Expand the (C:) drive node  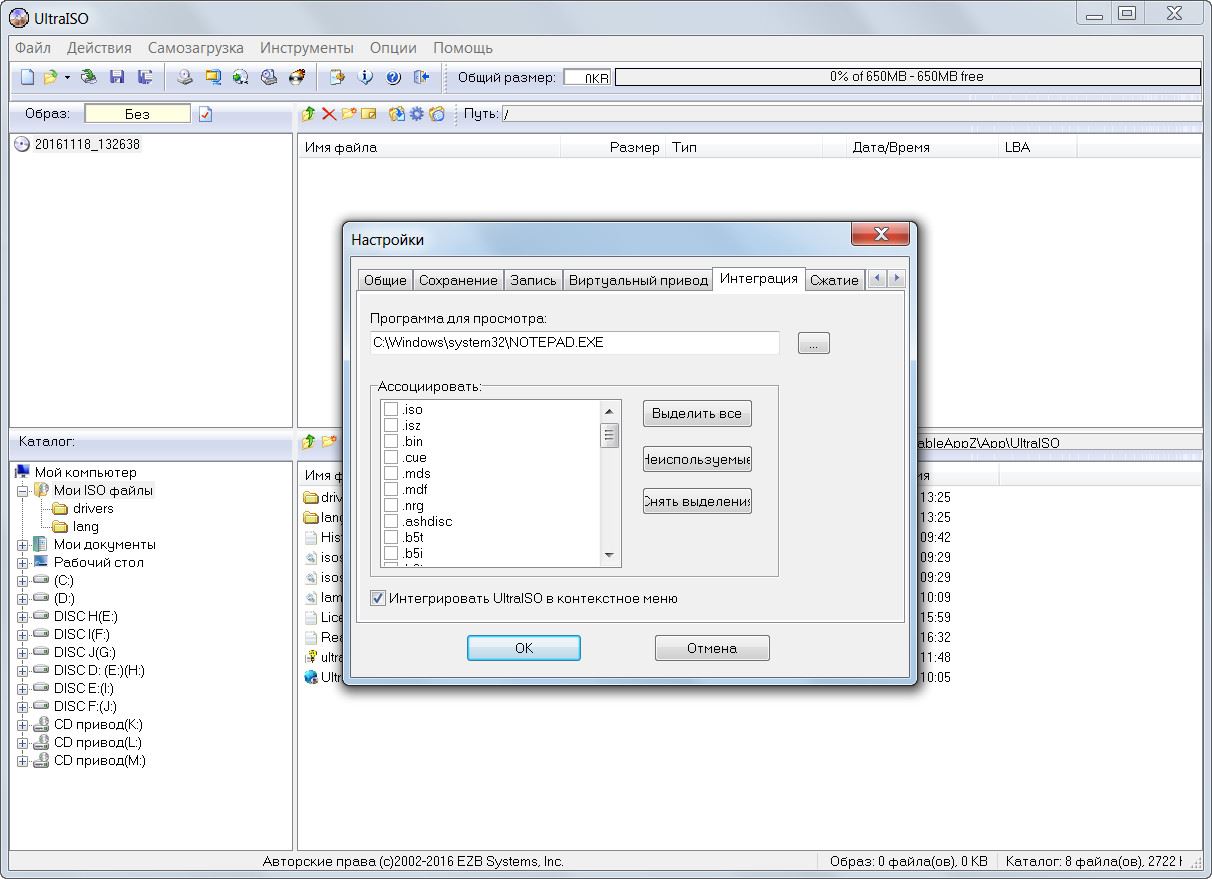pyautogui.click(x=22, y=581)
